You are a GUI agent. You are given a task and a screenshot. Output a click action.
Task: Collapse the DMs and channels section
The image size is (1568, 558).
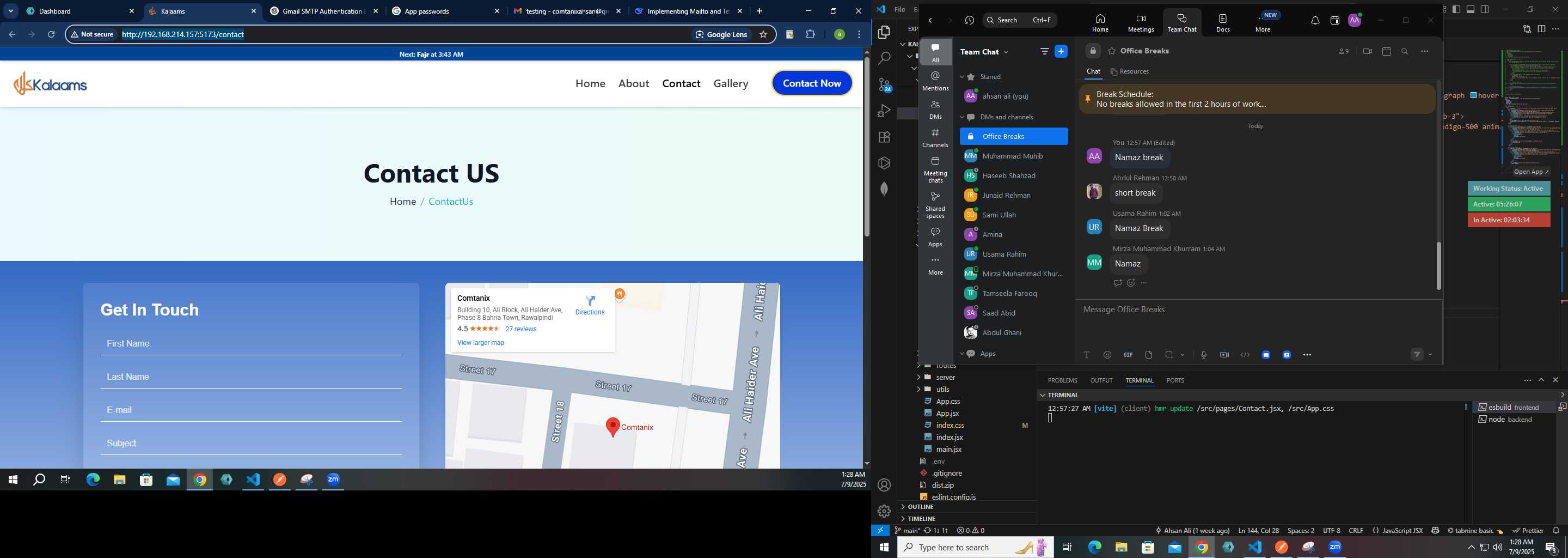pos(963,118)
